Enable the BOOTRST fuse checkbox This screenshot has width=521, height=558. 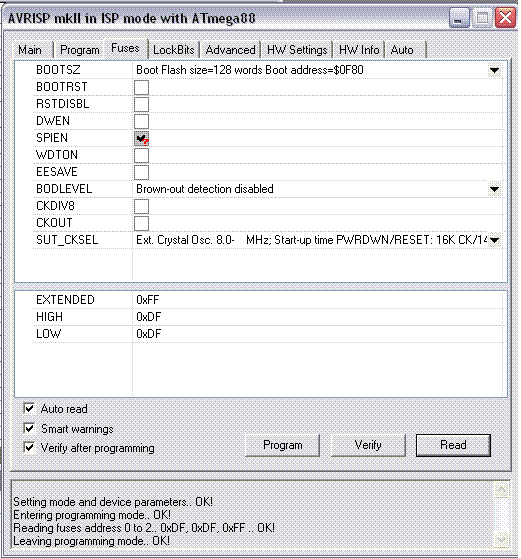141,87
